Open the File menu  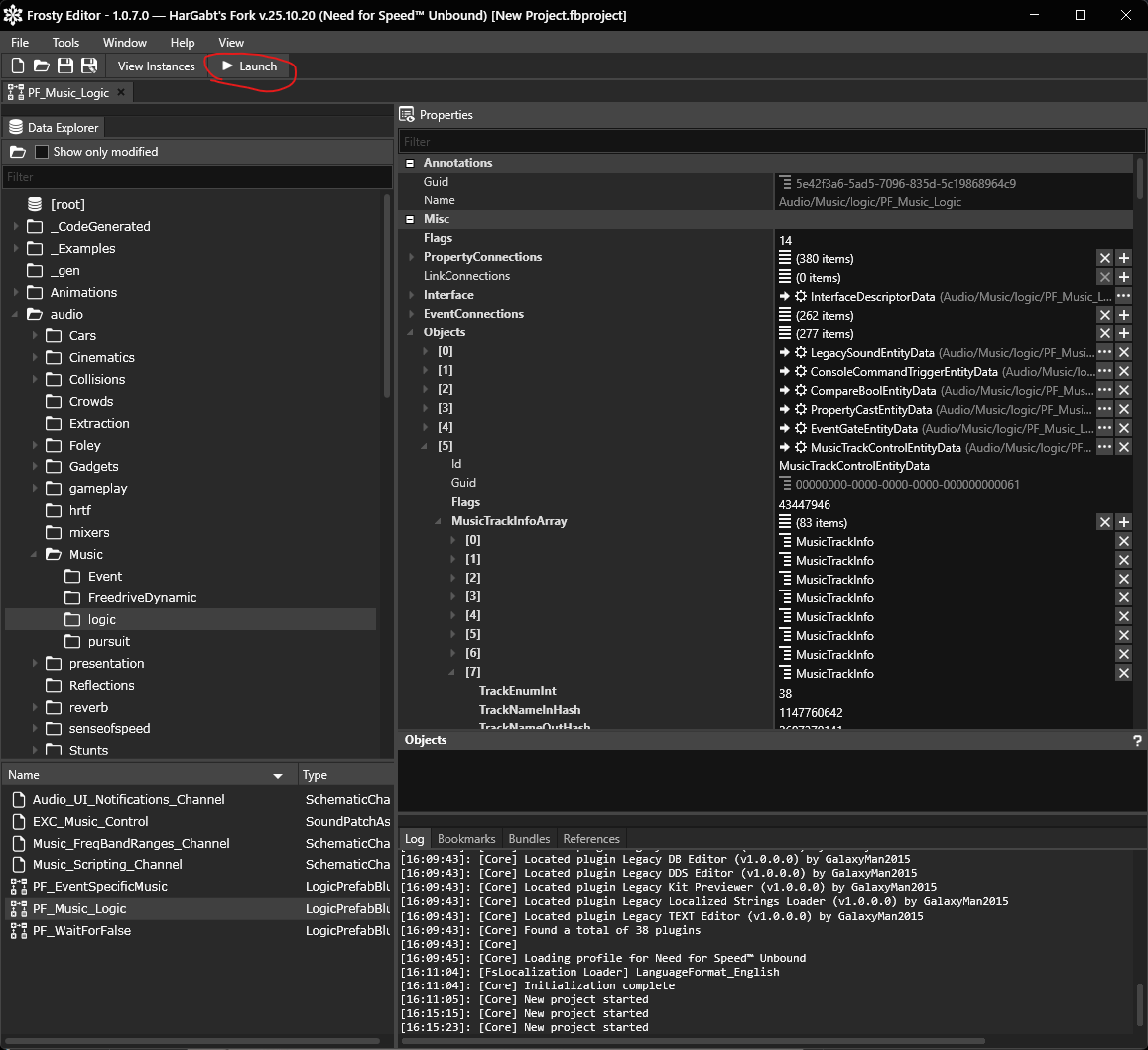click(x=20, y=43)
